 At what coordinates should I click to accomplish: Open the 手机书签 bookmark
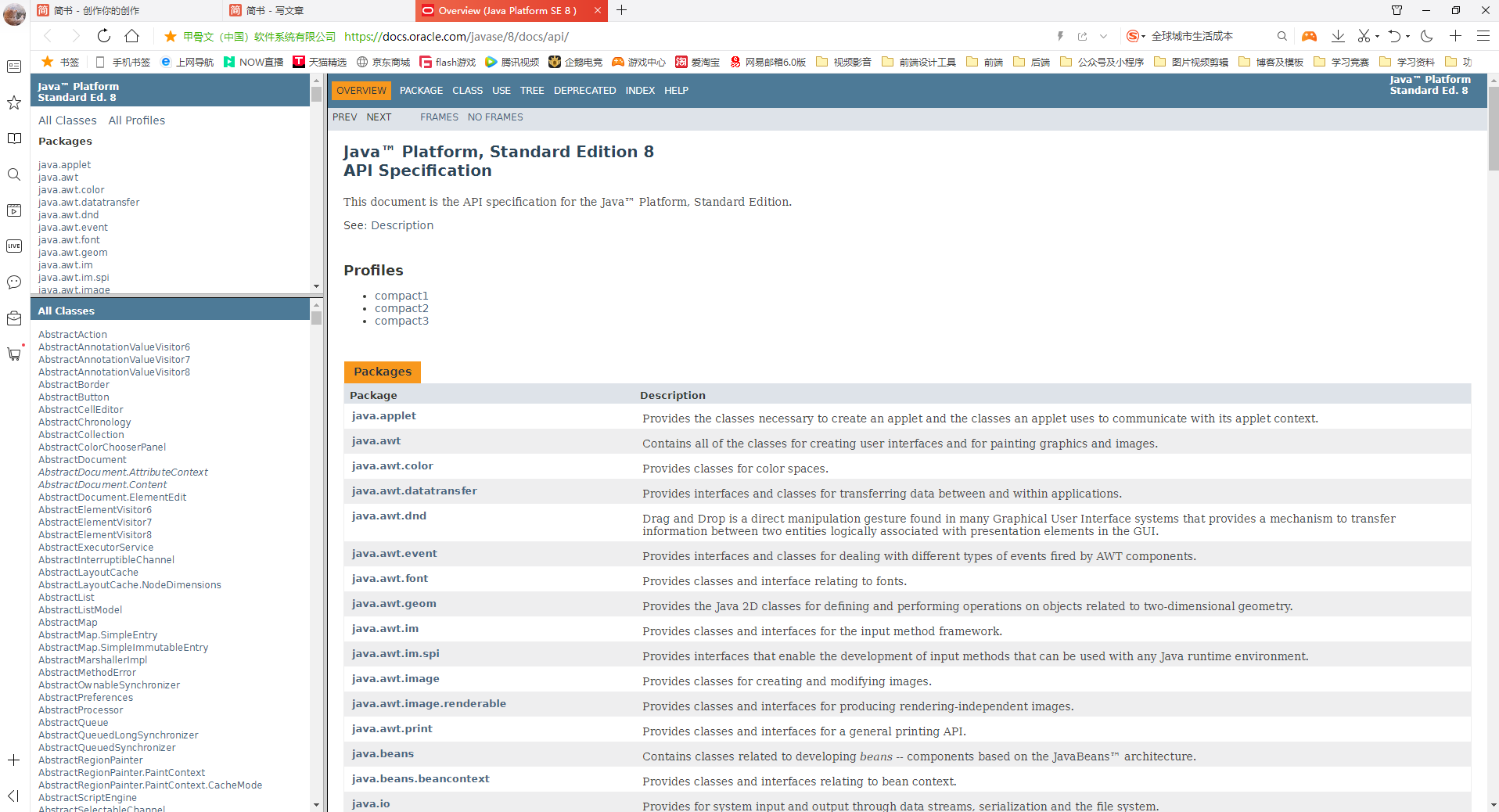(122, 62)
